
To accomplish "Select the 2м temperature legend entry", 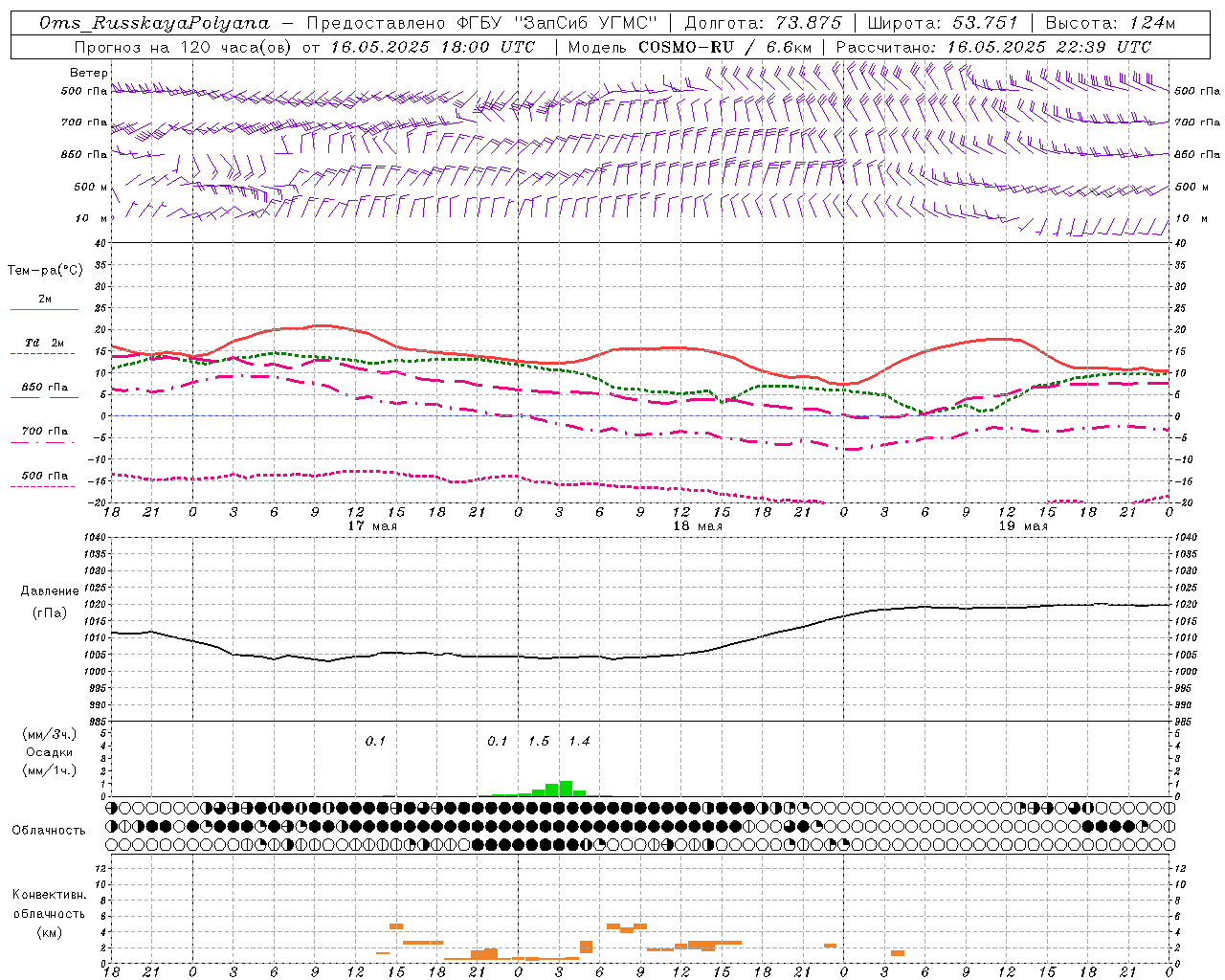I will [x=45, y=299].
